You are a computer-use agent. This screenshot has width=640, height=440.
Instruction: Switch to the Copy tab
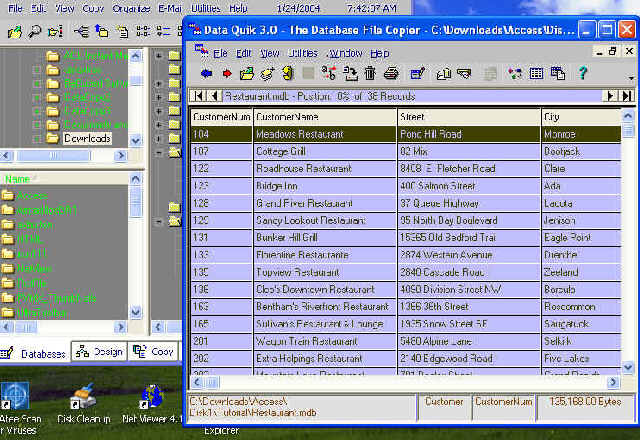(153, 352)
